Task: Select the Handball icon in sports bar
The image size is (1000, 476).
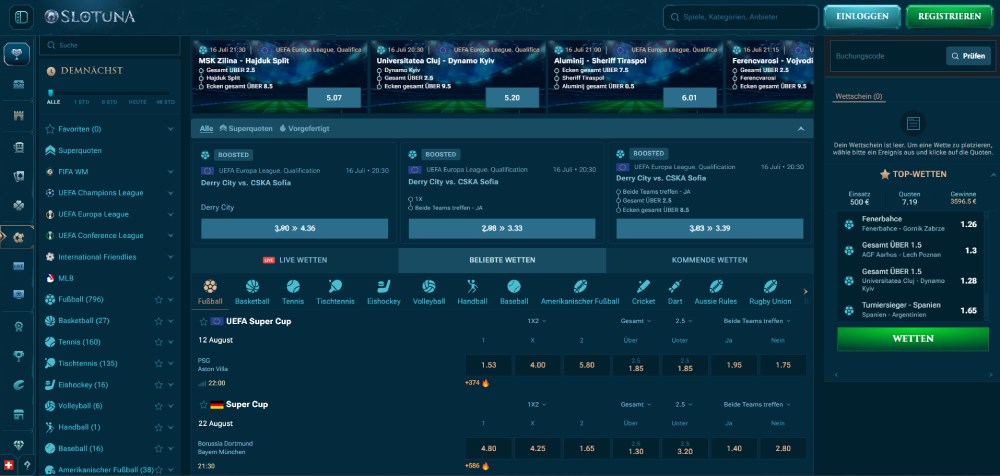Action: [x=472, y=286]
